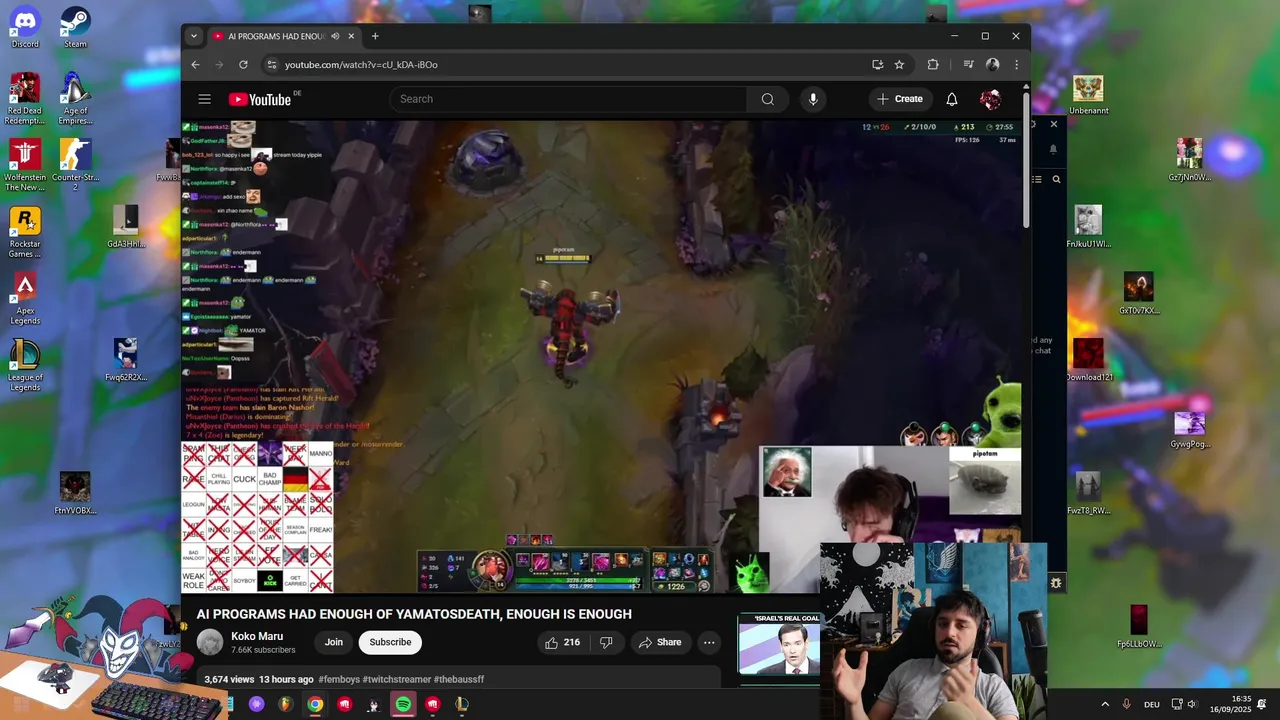Go to the YouTube home logo

(x=260, y=99)
